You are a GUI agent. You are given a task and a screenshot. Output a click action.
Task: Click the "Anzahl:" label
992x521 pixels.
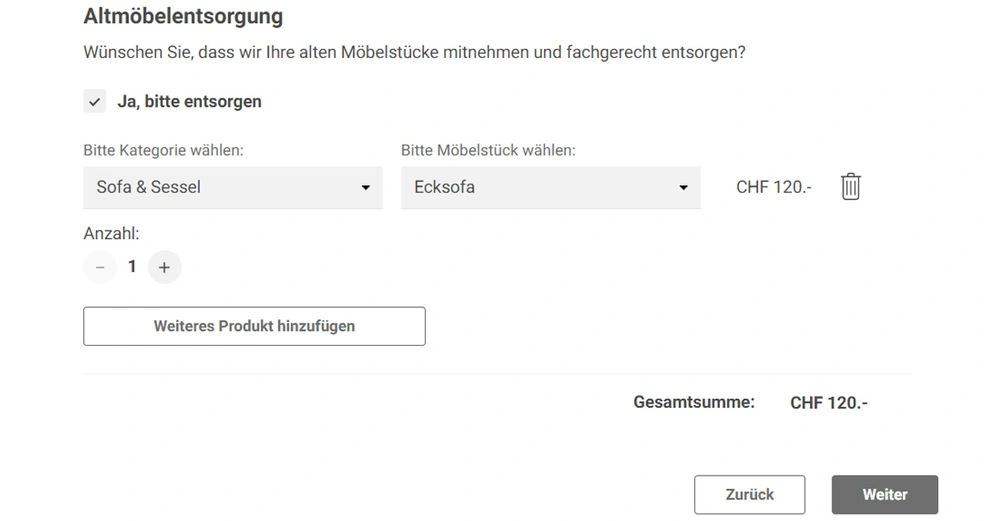click(x=111, y=234)
